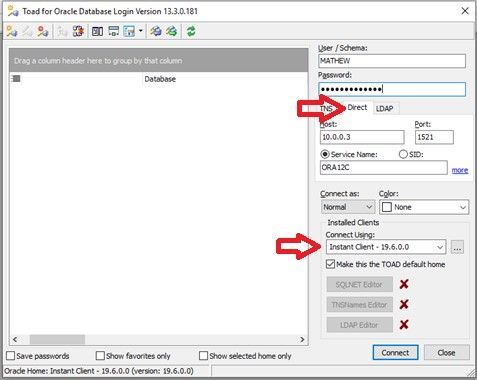This screenshot has width=477, height=380.
Task: Click the red X beside SQLNET Editor
Action: click(404, 284)
